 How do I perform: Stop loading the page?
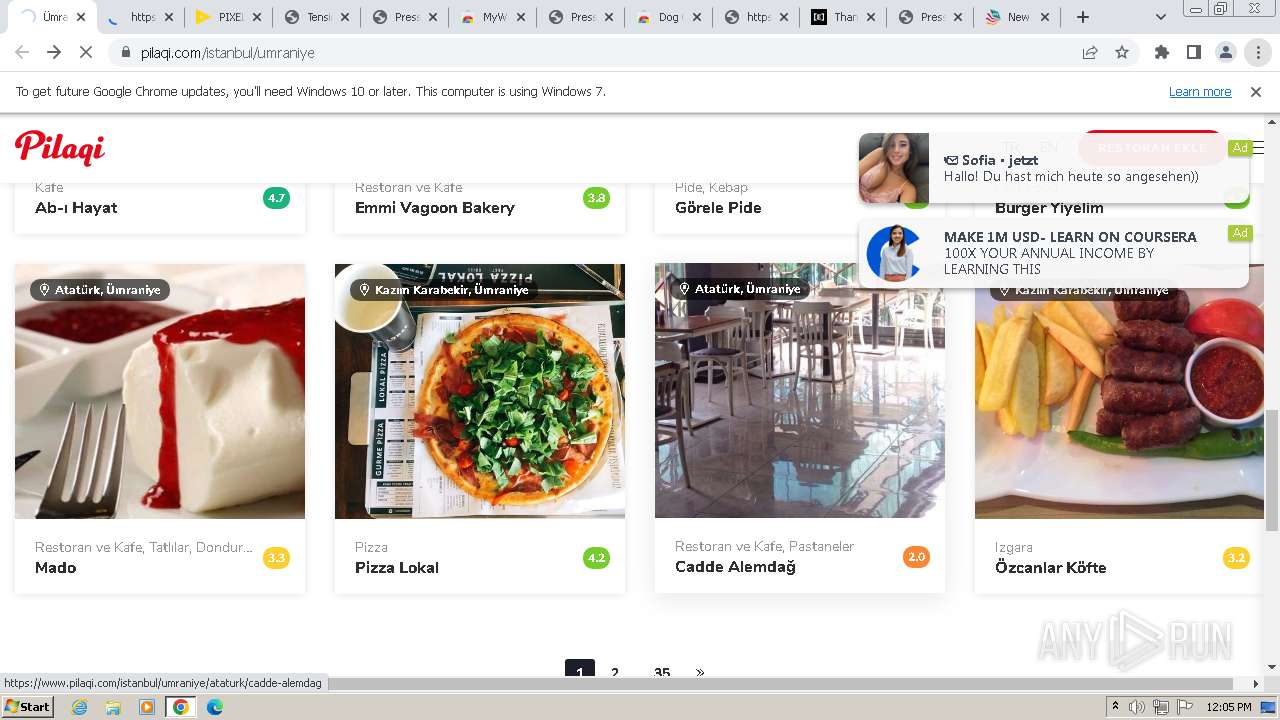click(x=86, y=52)
